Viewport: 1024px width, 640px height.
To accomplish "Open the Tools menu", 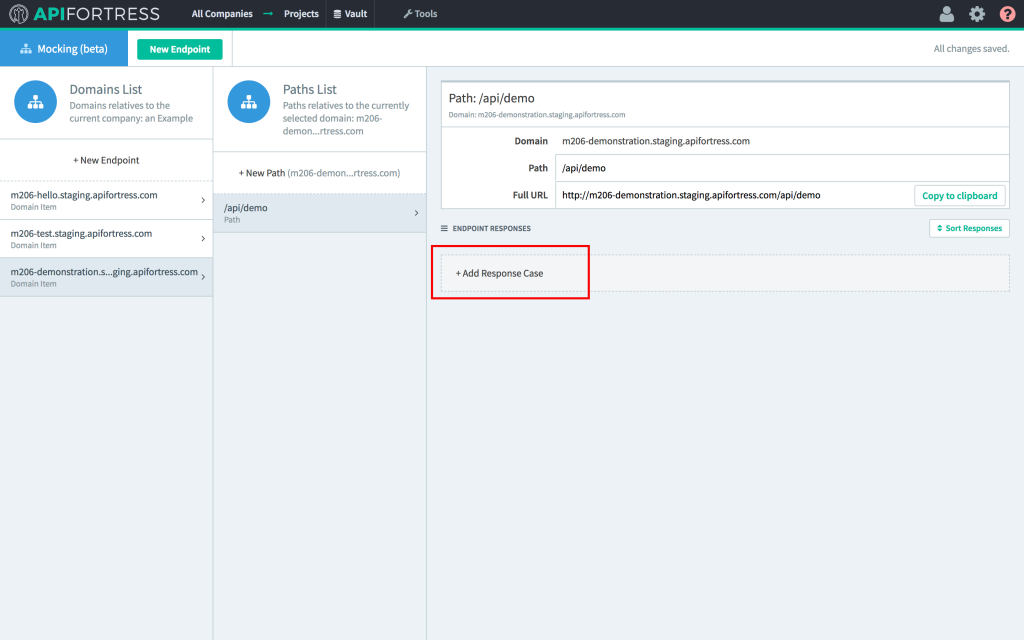I will [420, 14].
